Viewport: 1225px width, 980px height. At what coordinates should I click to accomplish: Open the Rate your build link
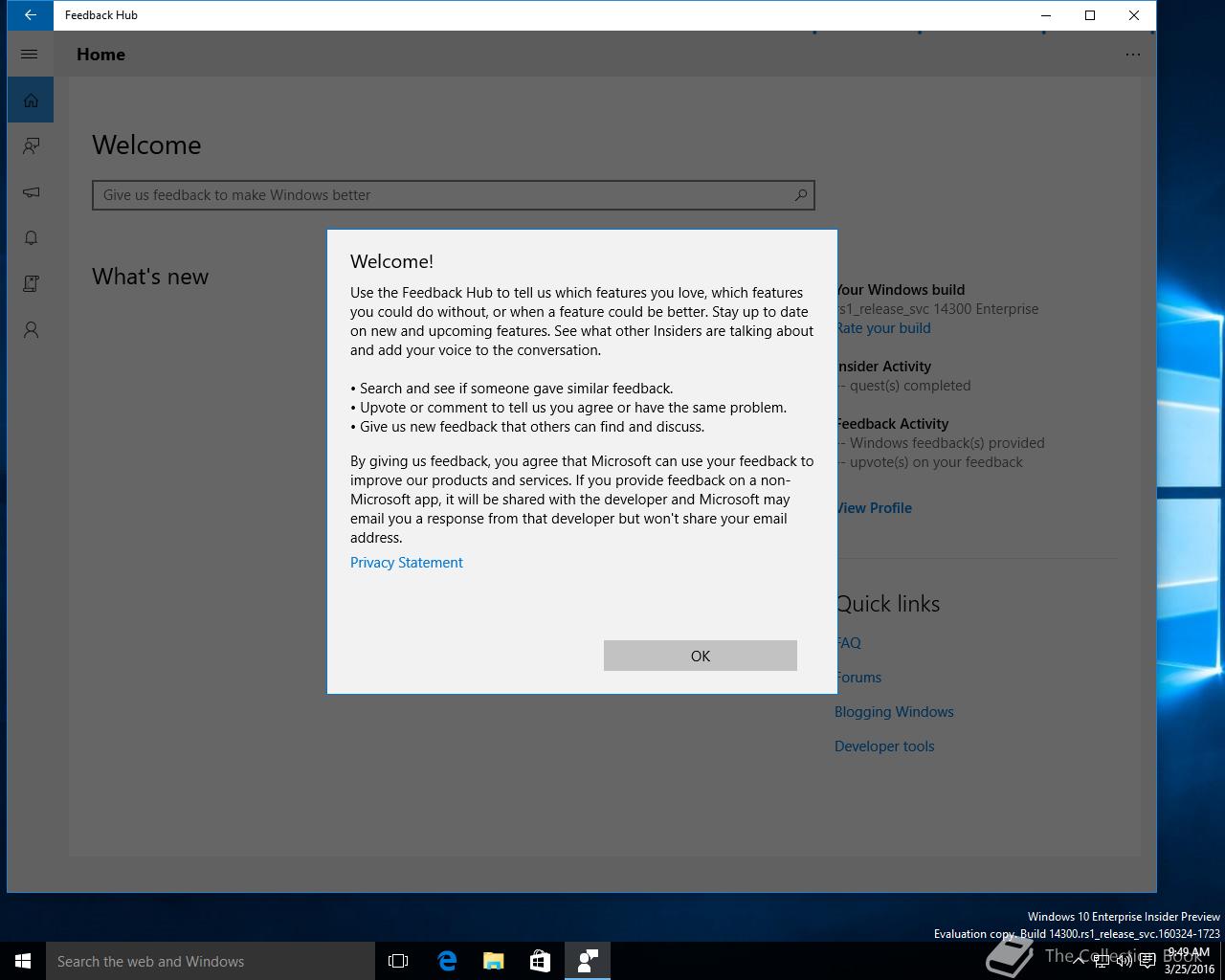(883, 328)
